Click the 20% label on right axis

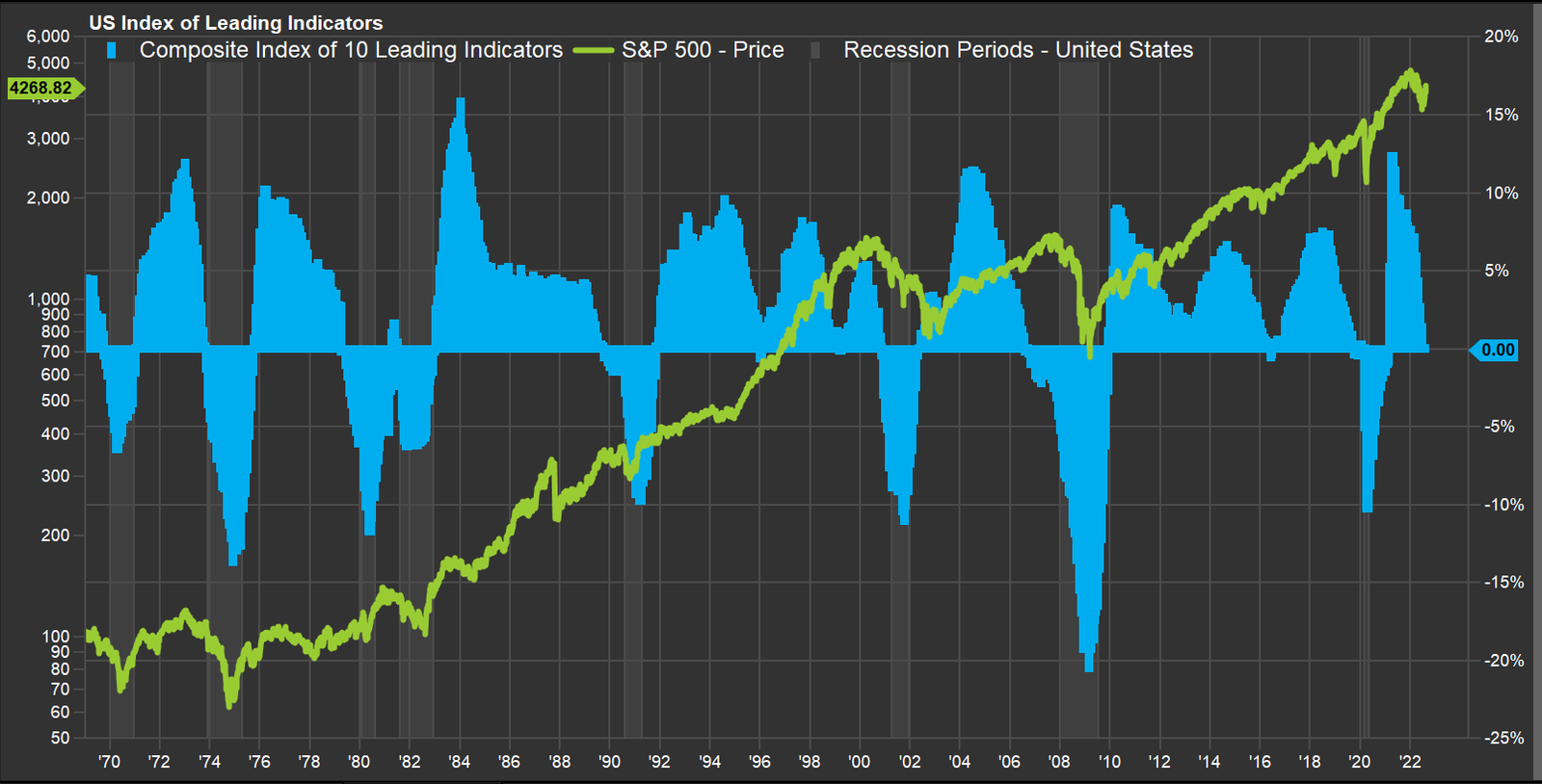(1501, 37)
